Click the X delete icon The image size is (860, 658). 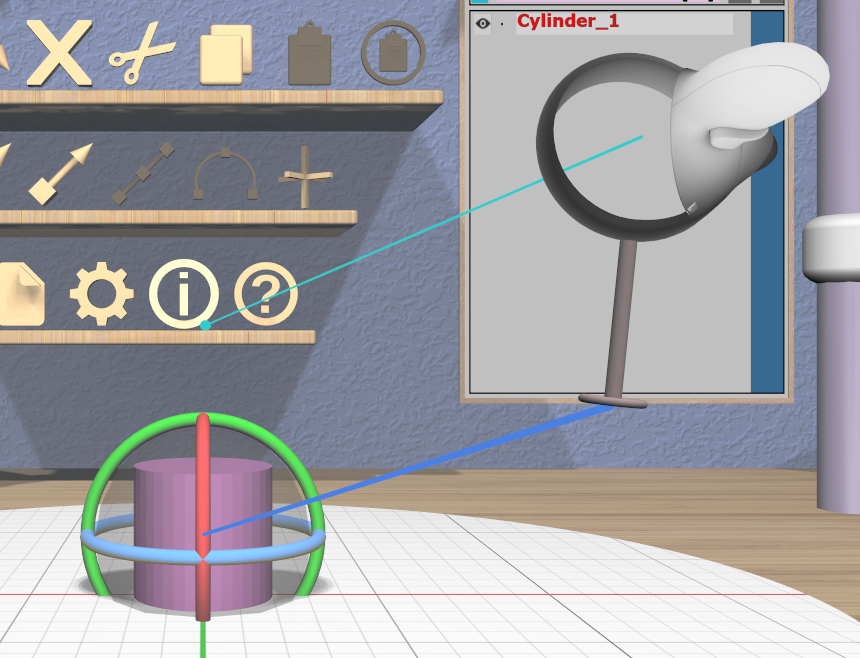point(59,53)
